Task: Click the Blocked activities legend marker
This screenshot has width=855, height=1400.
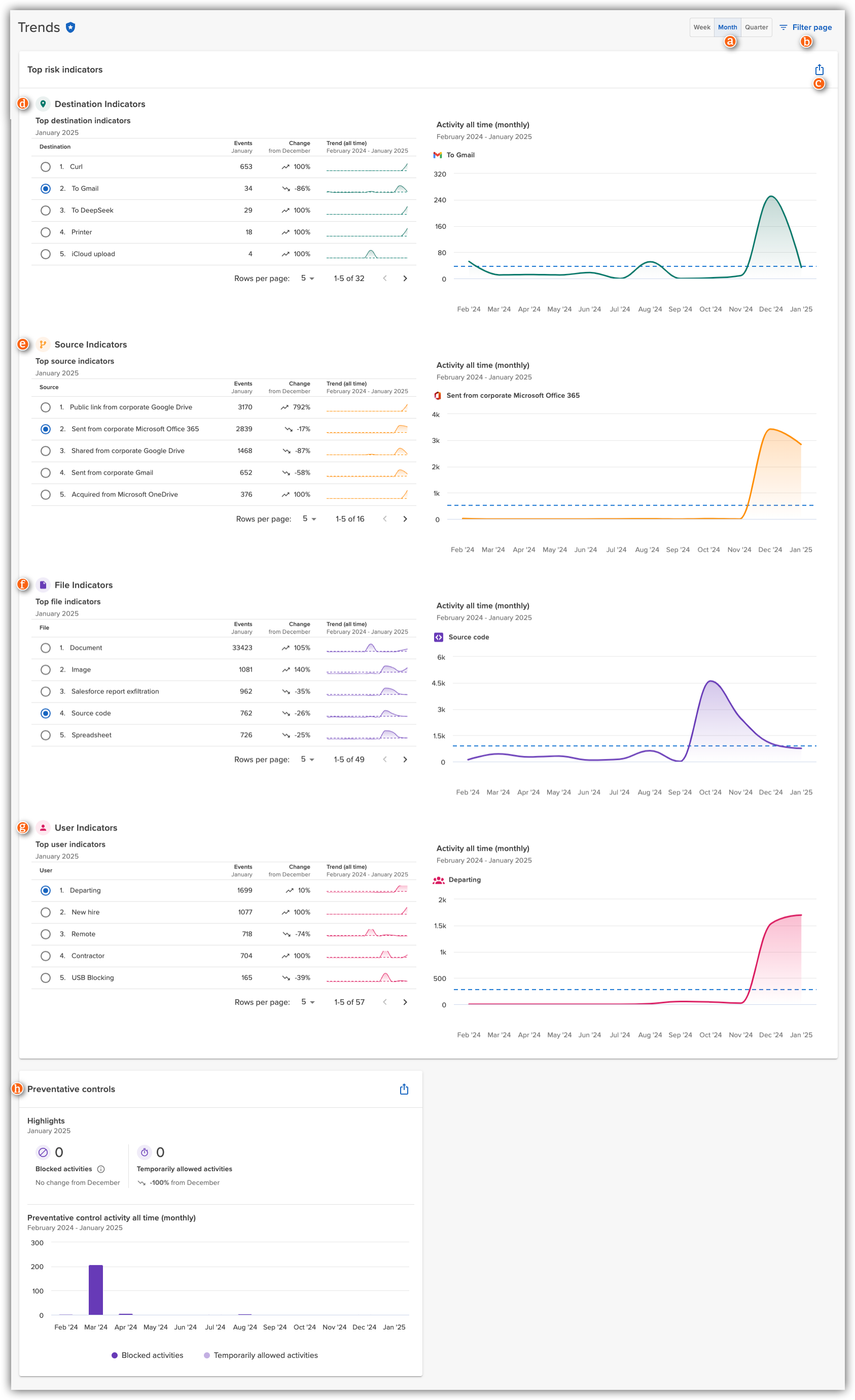Action: [114, 1355]
